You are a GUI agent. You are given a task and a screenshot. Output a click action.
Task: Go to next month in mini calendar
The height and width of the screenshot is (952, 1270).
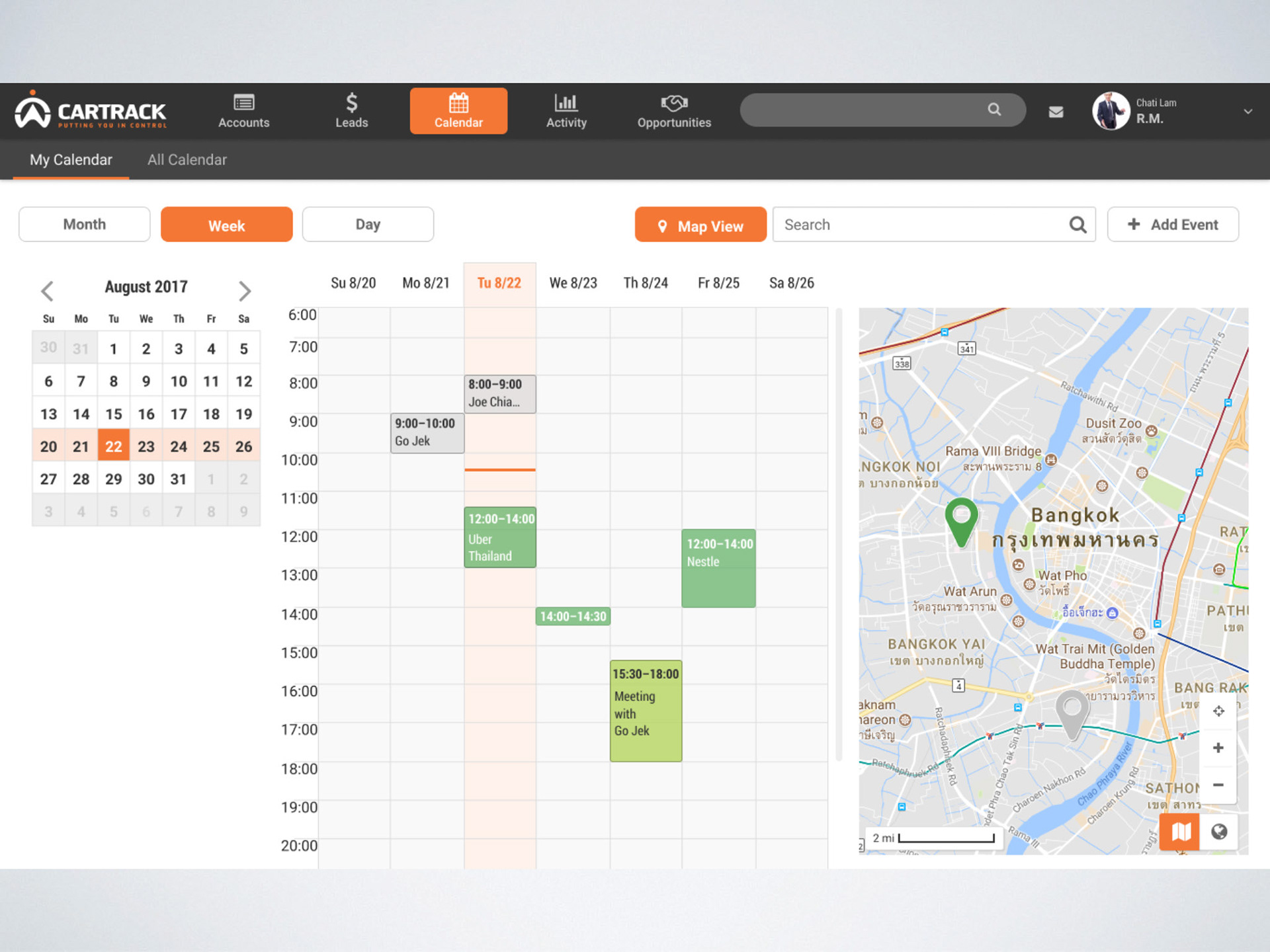[245, 291]
